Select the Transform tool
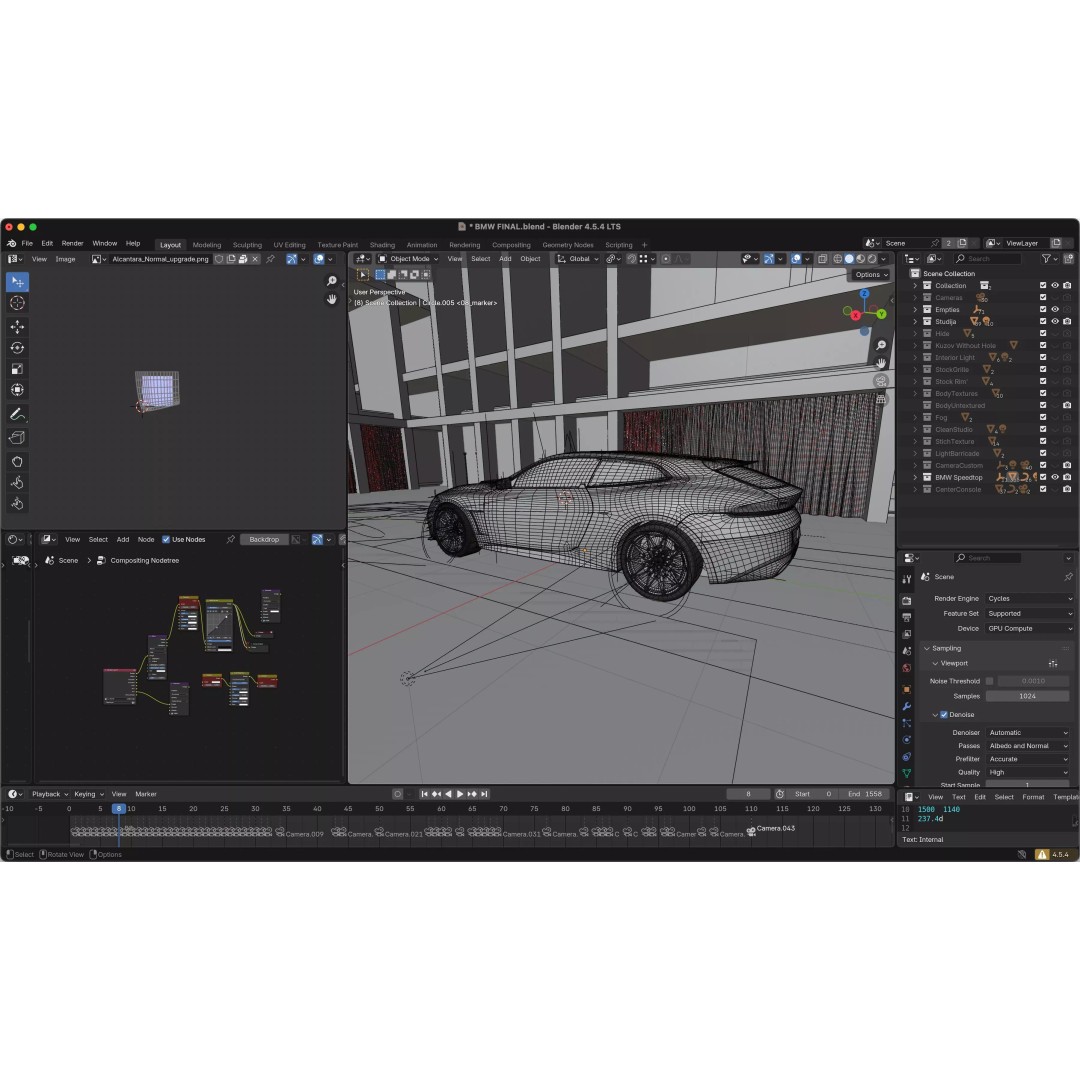 click(17, 390)
